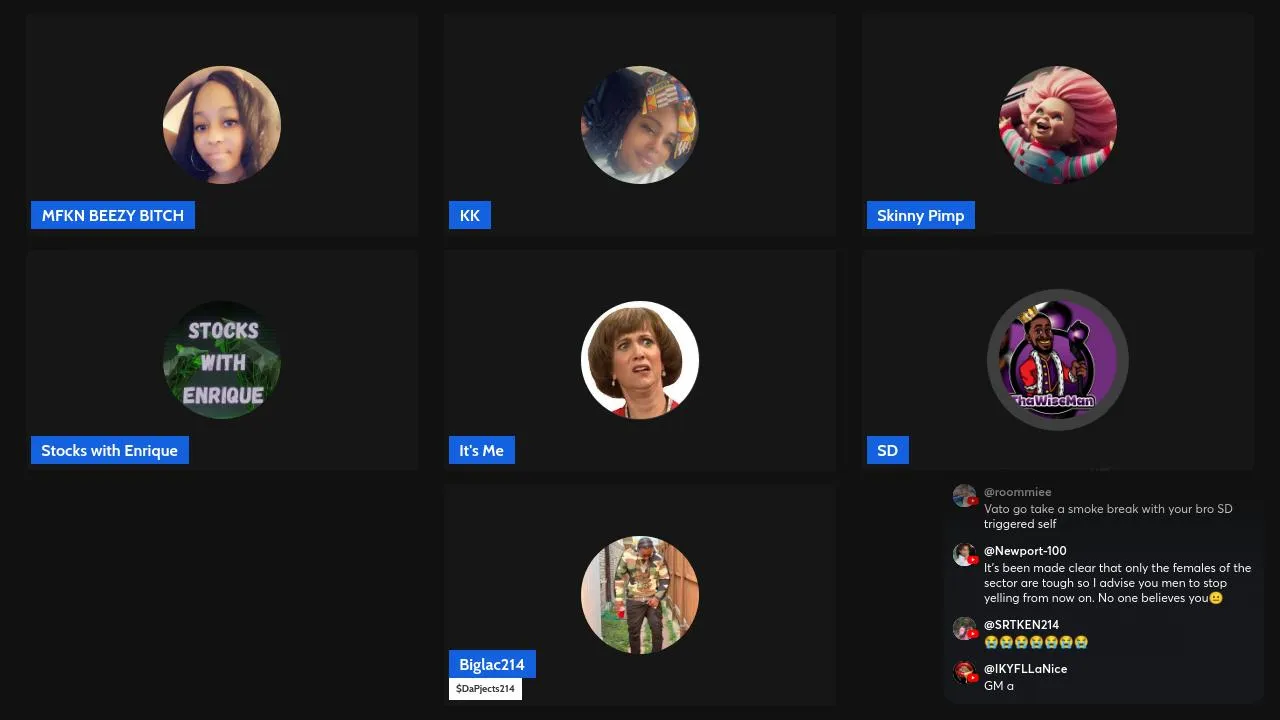The width and height of the screenshot is (1280, 720).
Task: Click @Newport-100's chat avatar icon
Action: (x=964, y=555)
